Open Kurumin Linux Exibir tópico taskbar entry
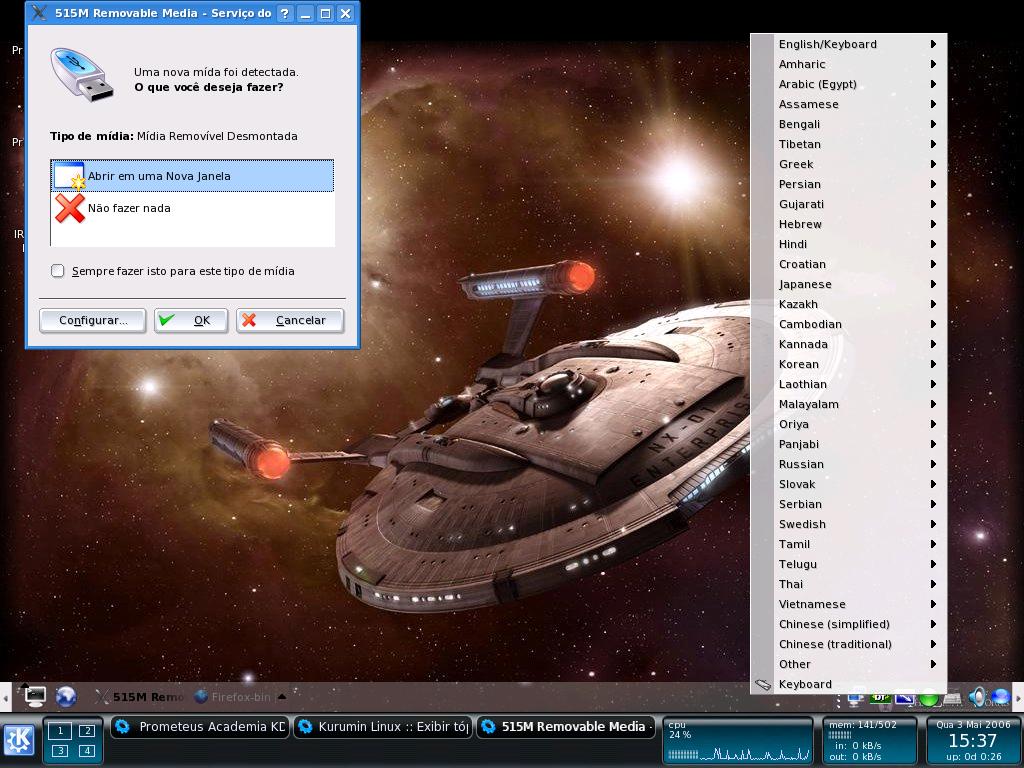 tap(382, 727)
